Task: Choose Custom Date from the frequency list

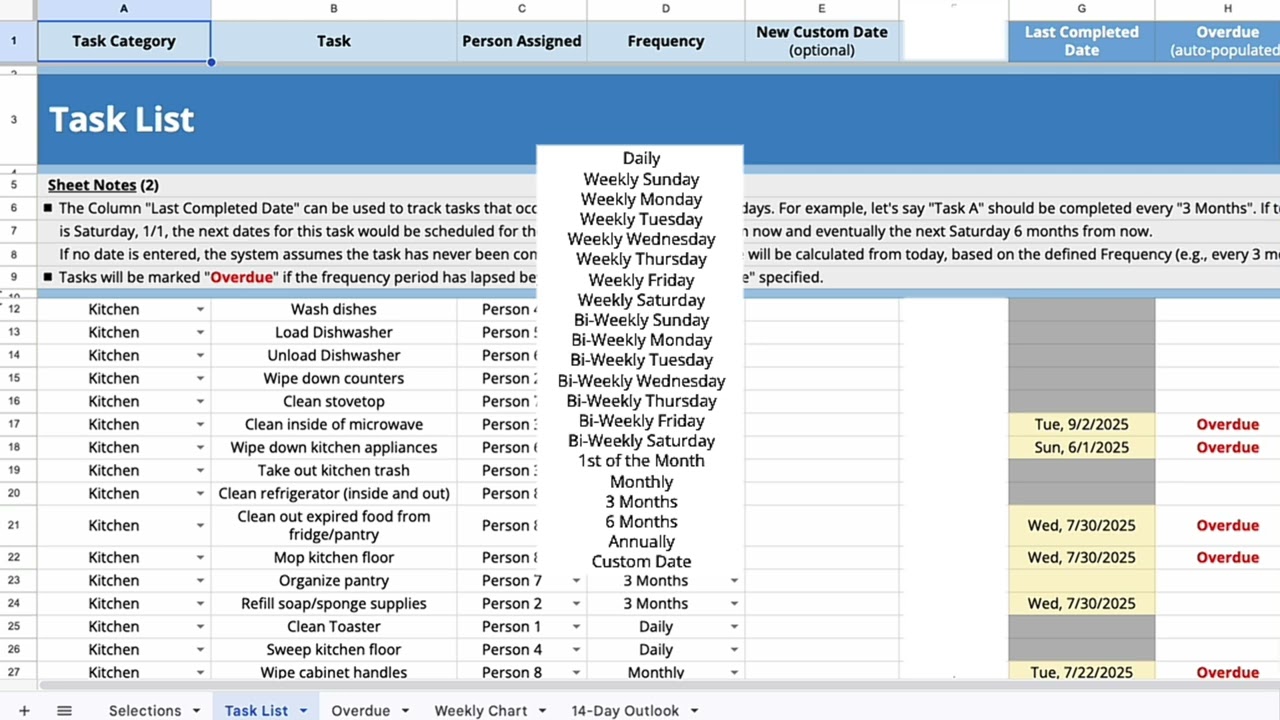Action: [641, 562]
